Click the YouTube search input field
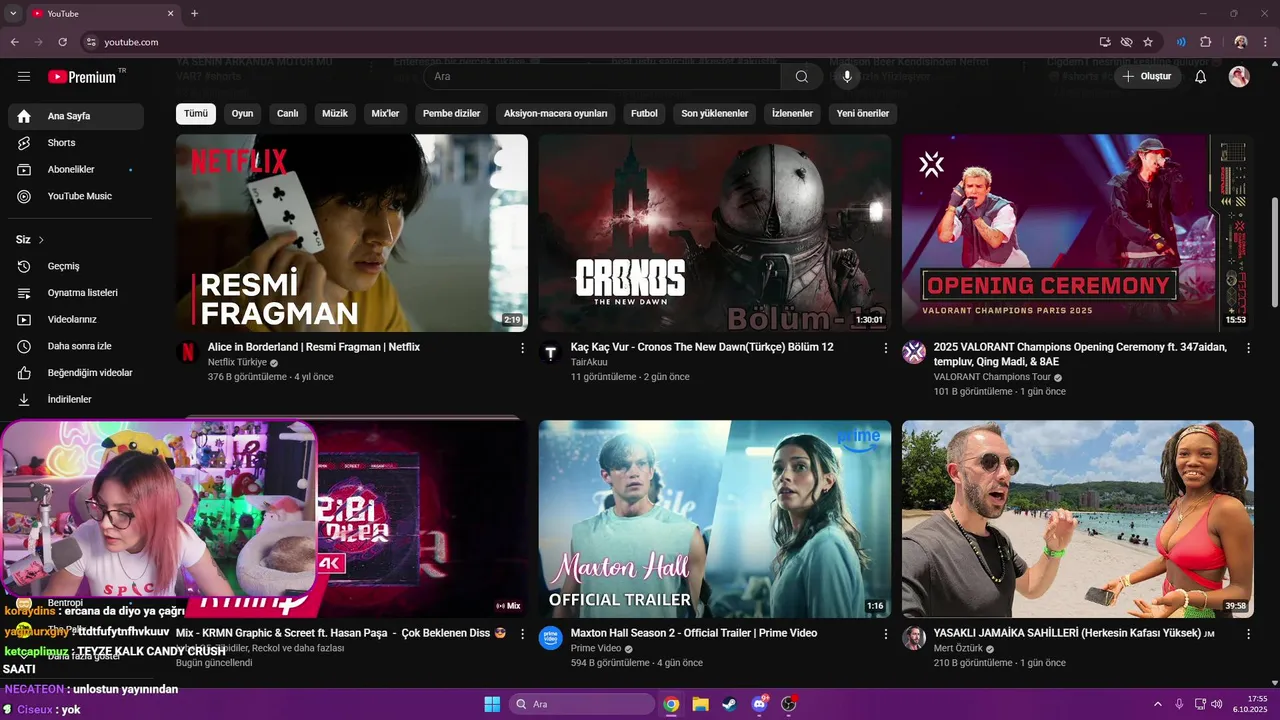Screen dimensions: 1280x720 click(x=603, y=77)
